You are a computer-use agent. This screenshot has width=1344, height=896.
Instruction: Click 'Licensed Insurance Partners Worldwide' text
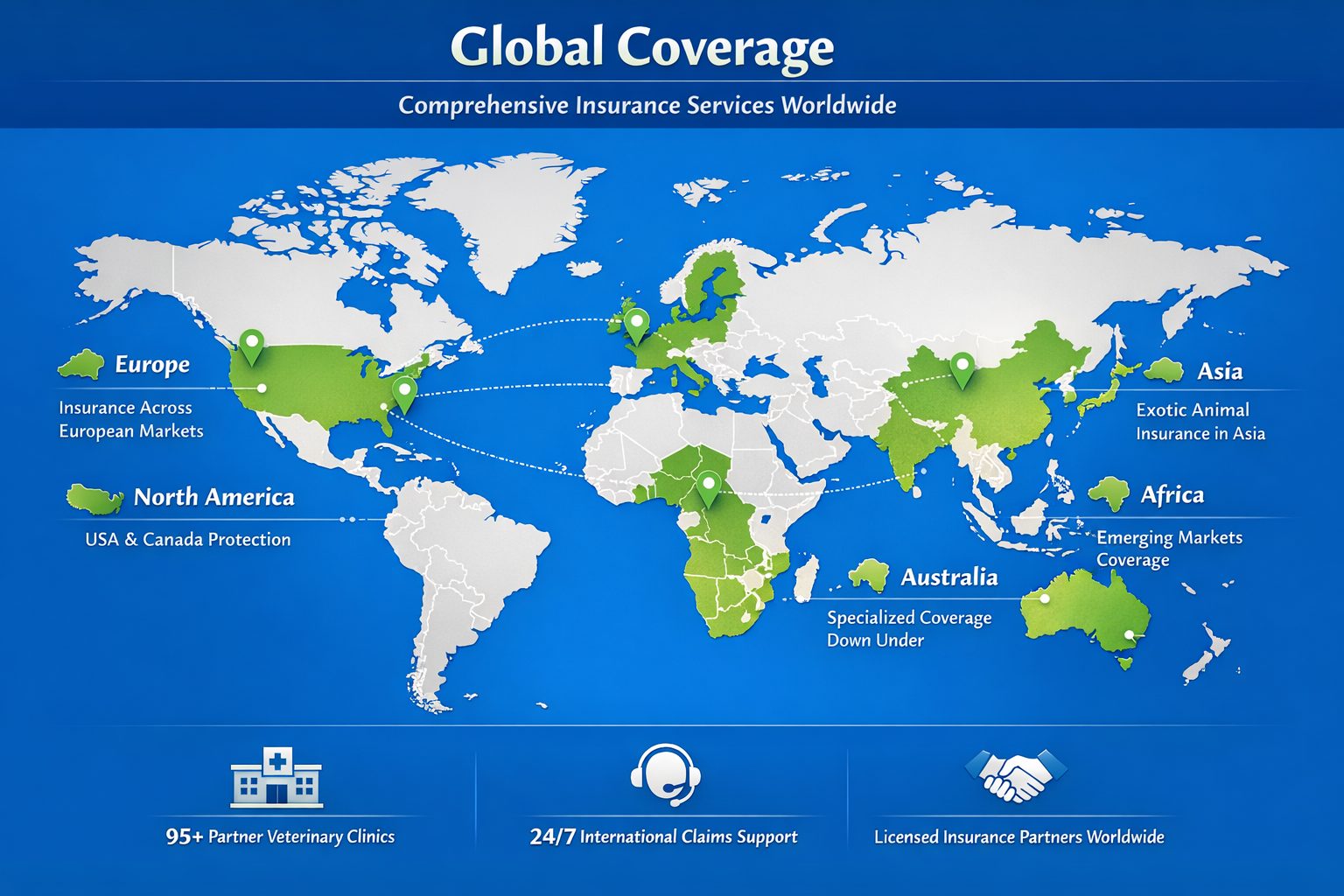point(1018,836)
